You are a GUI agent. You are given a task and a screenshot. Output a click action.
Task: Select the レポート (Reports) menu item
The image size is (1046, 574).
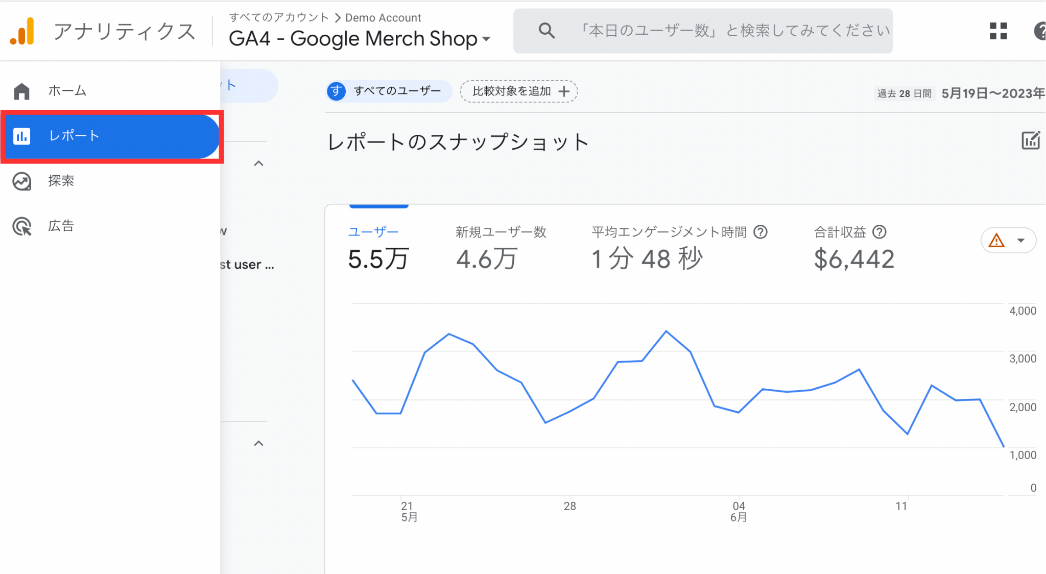coord(110,136)
